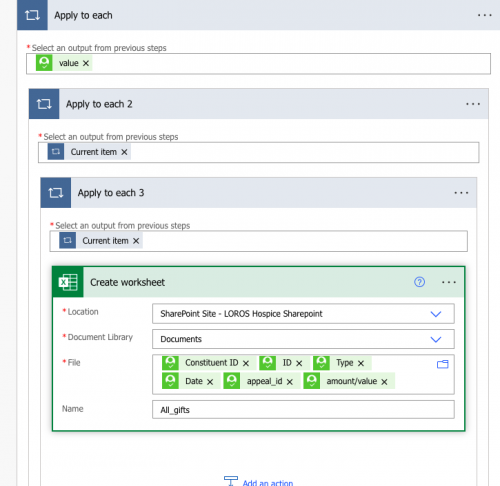Click the Excel icon on Create worksheet

click(x=68, y=282)
